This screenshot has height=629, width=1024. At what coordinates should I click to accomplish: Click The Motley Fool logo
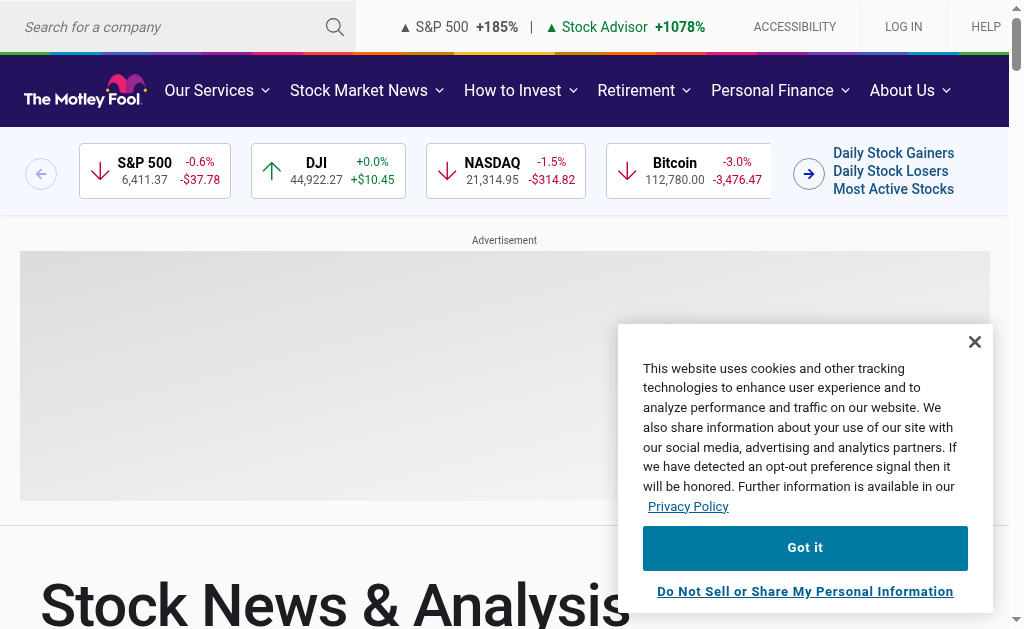click(85, 91)
